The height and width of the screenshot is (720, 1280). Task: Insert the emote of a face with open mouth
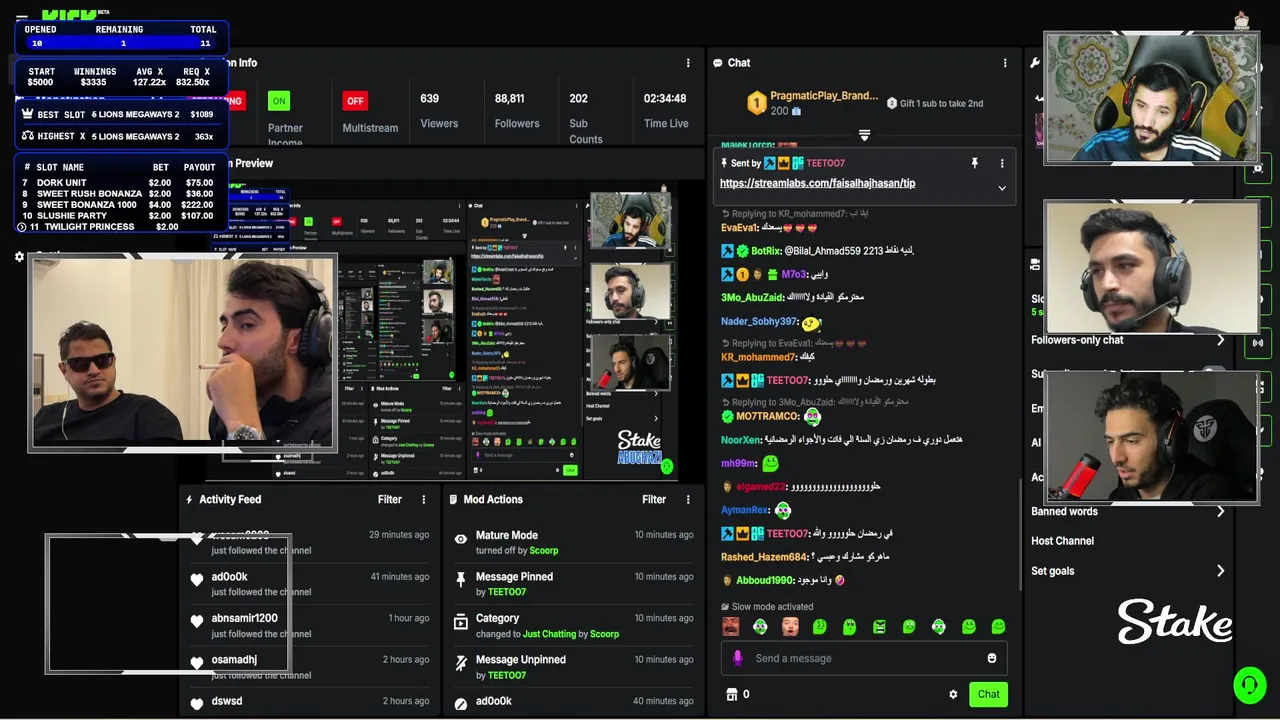pos(790,627)
